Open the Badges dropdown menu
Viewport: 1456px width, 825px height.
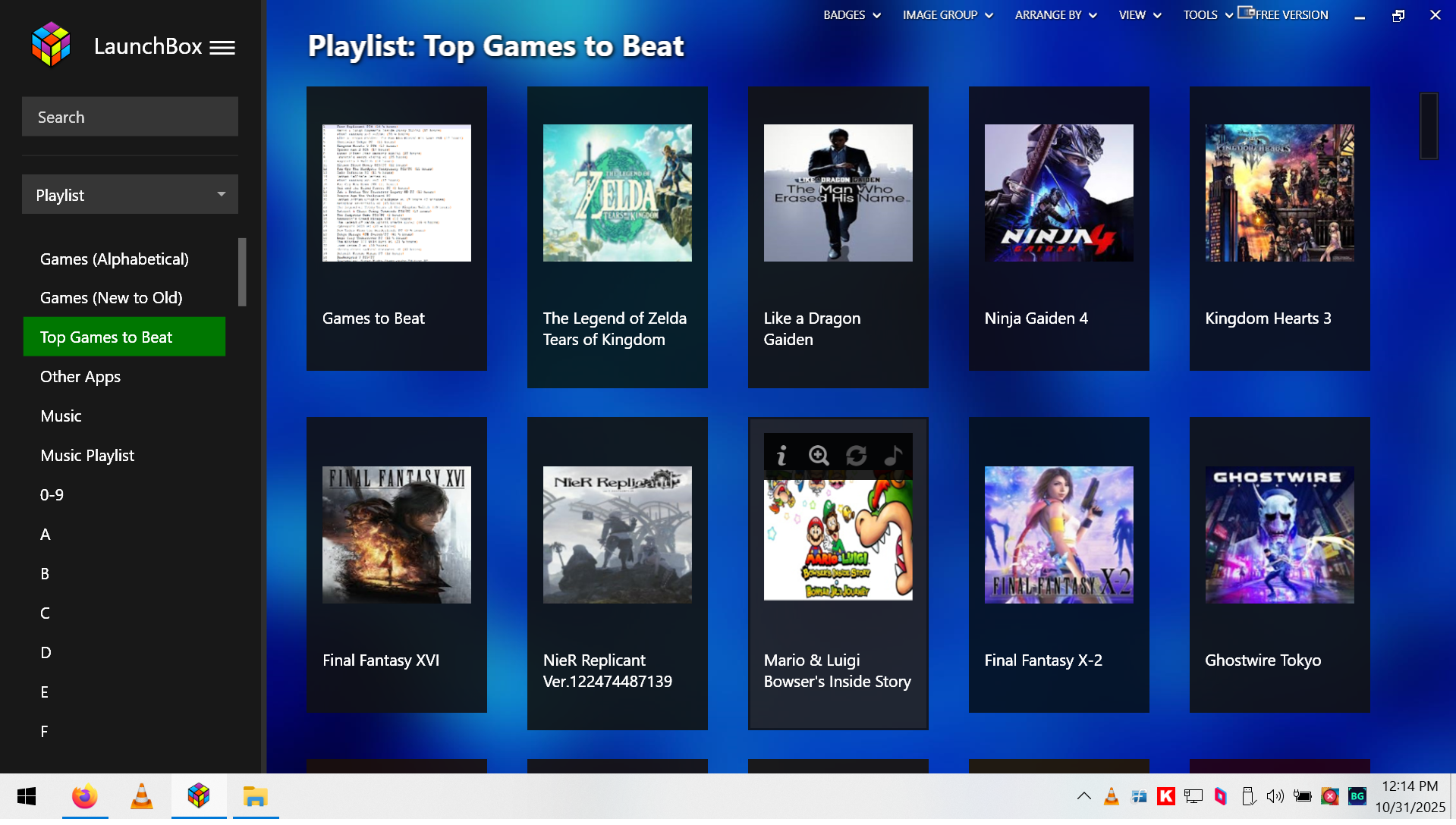852,15
